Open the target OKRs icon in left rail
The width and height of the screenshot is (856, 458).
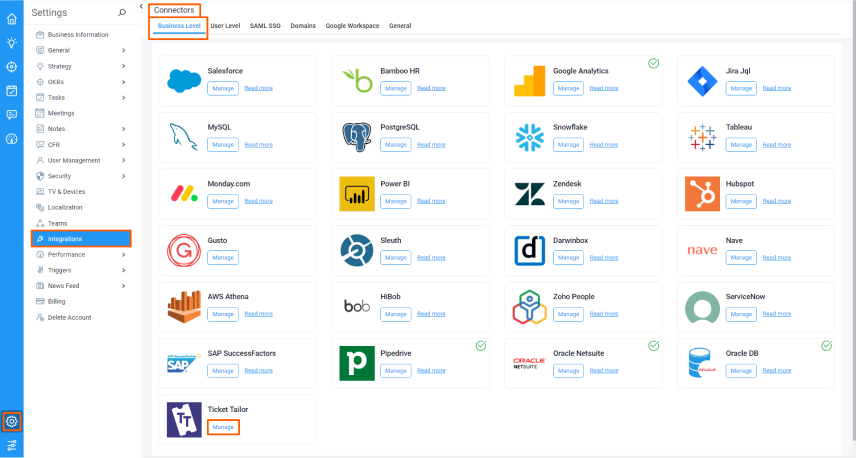pyautogui.click(x=11, y=67)
